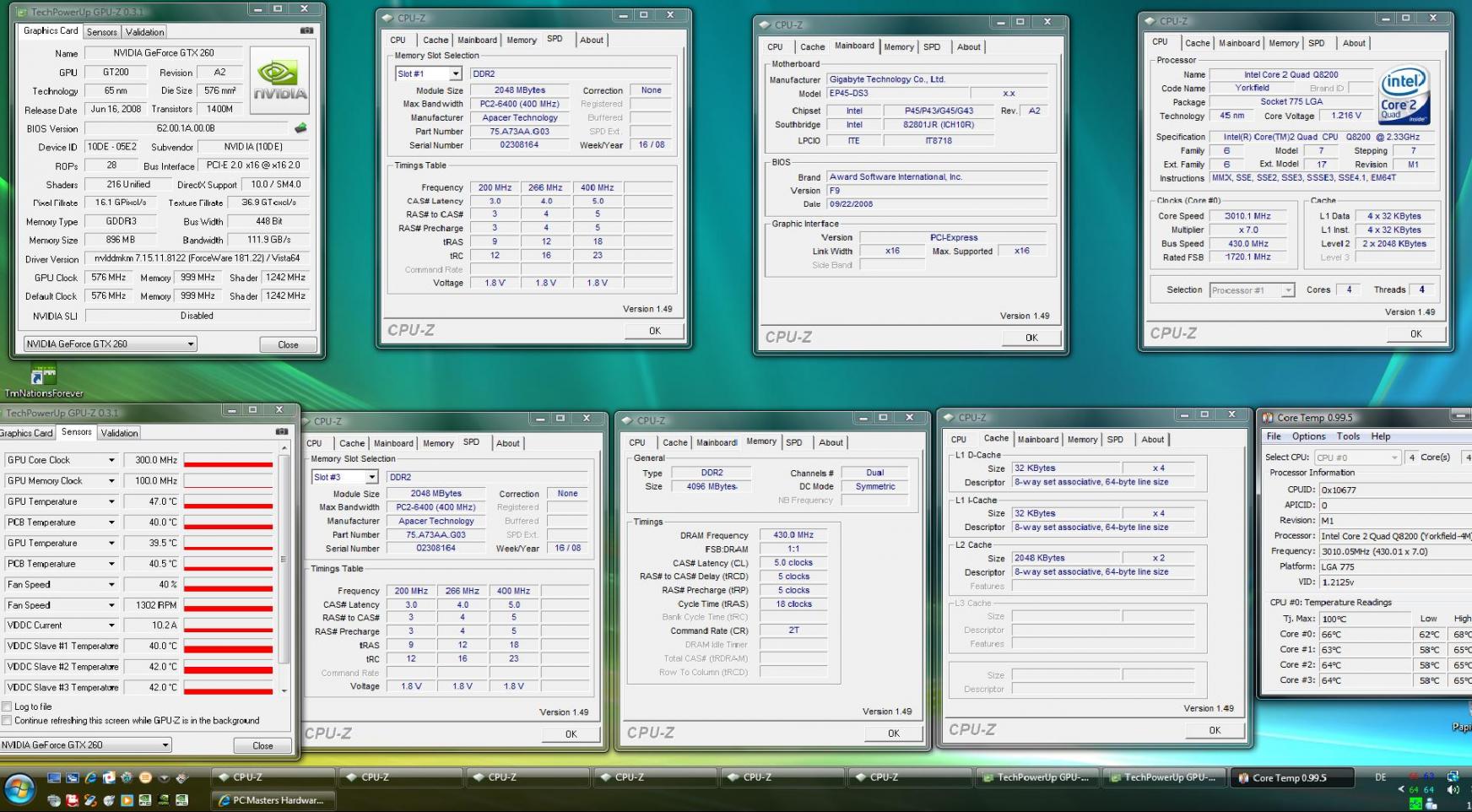Image resolution: width=1472 pixels, height=812 pixels.
Task: Click the Intel Core 2 Quad logo in CPU-Z
Action: tap(1404, 95)
